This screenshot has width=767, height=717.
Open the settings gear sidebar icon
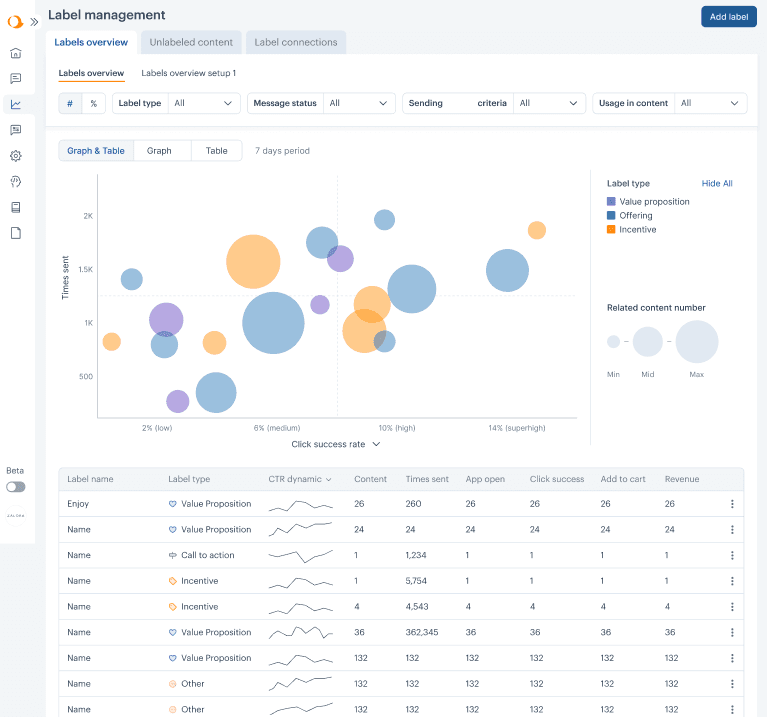tap(16, 156)
